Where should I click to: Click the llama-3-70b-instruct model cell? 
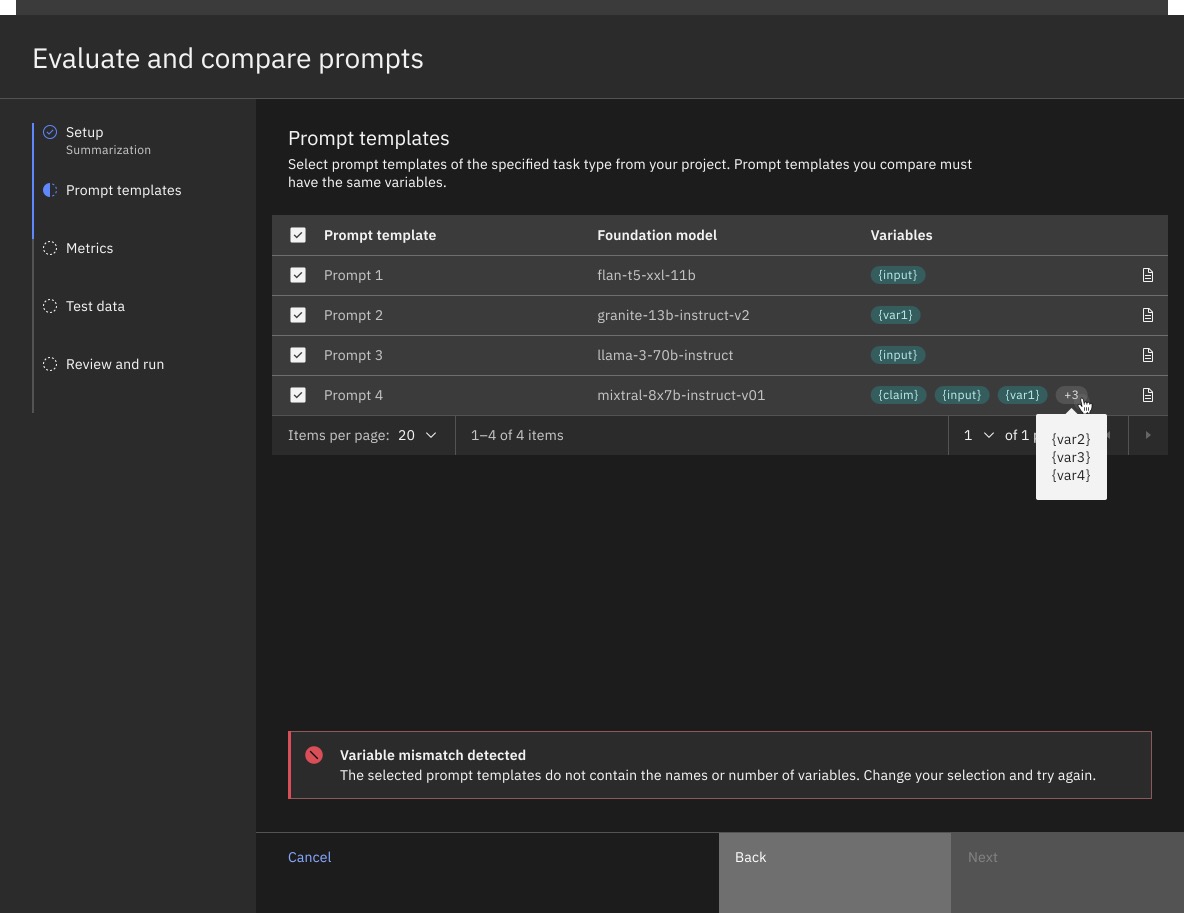pos(665,355)
